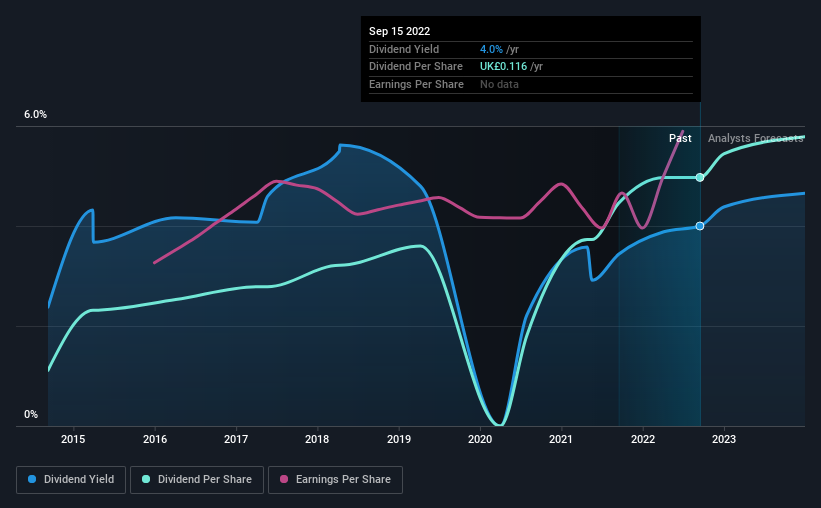Click the 2020 x-axis label
This screenshot has height=508, width=821.
(480, 439)
